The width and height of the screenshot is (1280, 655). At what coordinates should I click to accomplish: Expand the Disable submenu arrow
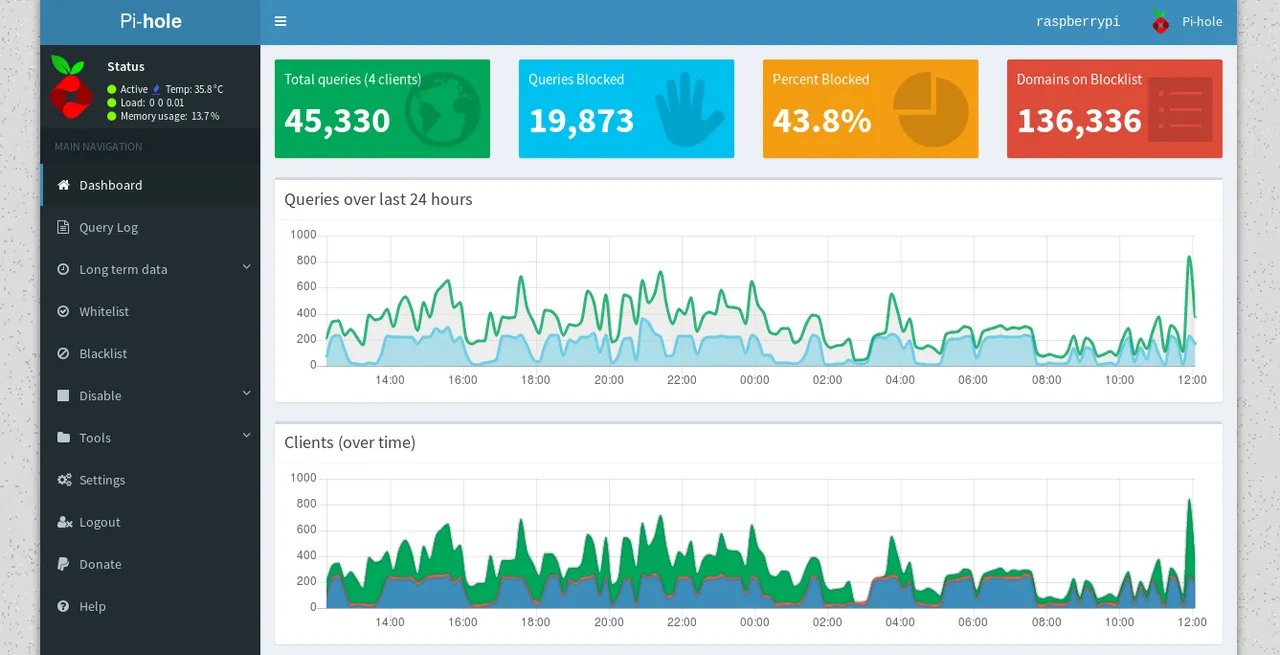pyautogui.click(x=247, y=394)
